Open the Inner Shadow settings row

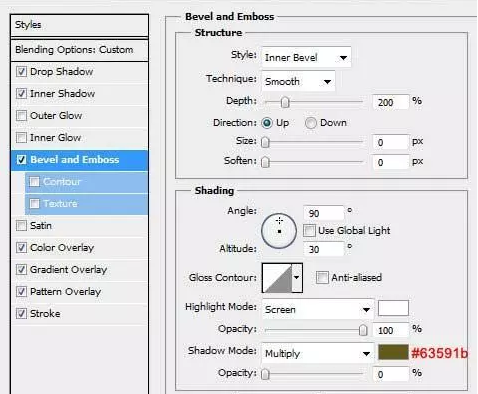click(79, 94)
